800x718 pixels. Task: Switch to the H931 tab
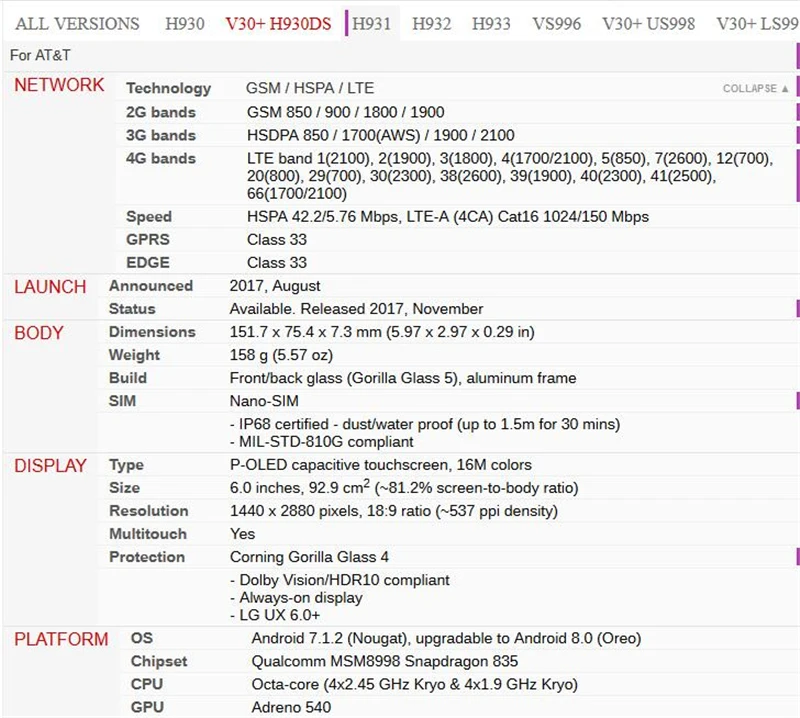click(371, 23)
